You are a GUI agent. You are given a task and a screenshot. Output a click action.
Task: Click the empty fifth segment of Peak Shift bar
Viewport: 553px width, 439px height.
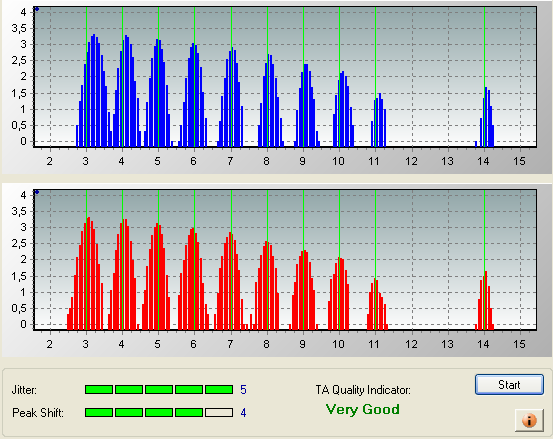click(x=219, y=413)
